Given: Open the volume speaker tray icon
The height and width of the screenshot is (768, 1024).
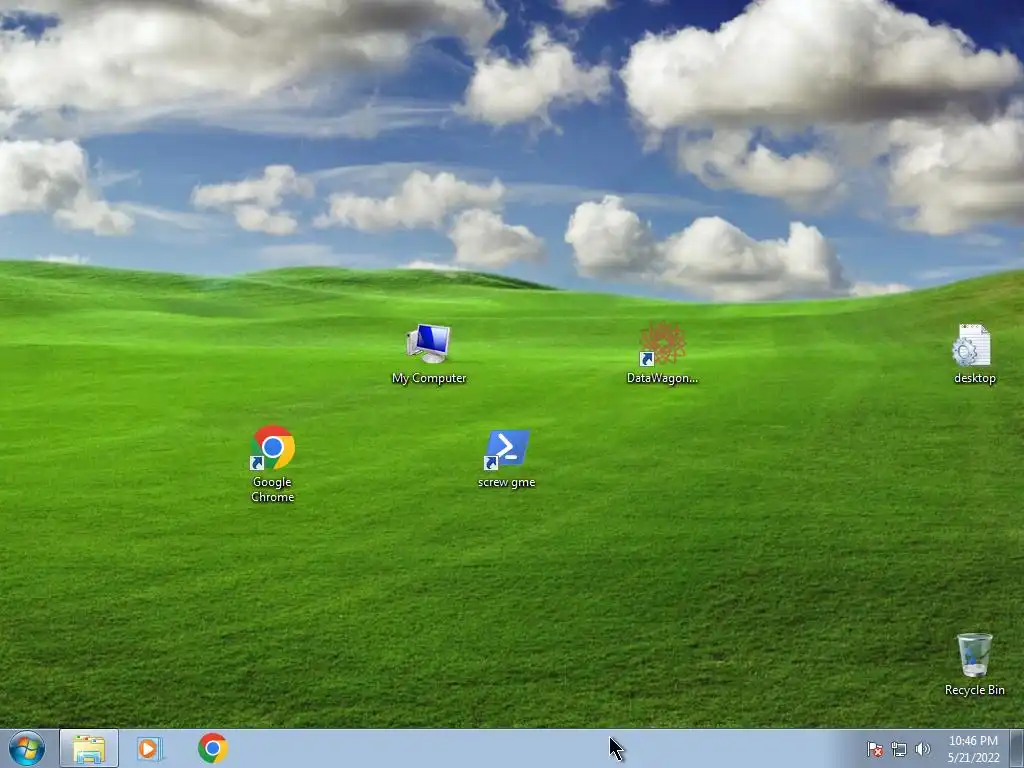Looking at the screenshot, I should pyautogui.click(x=922, y=750).
